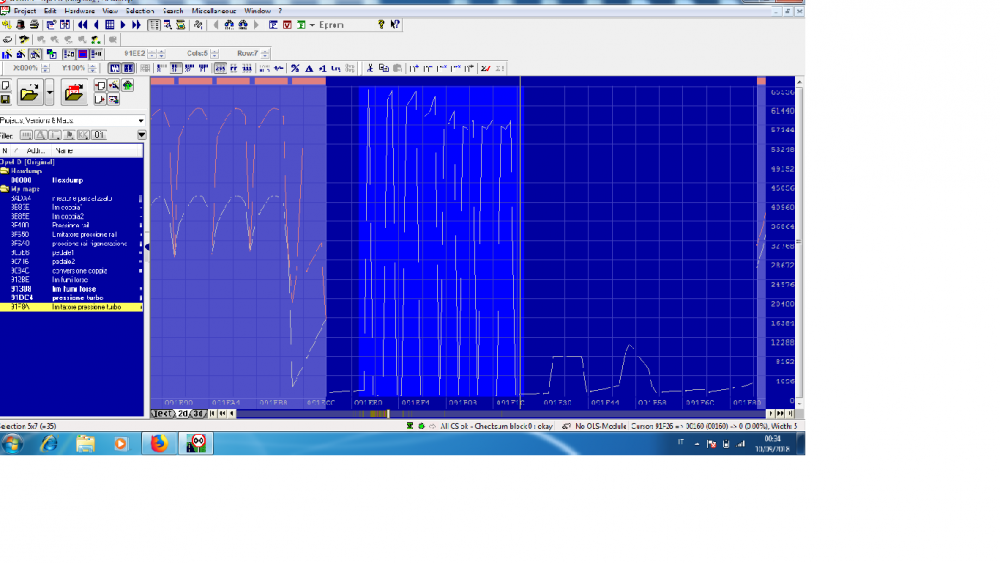Screen dimensions: 1000x563
Task: Toggle the 01 filter button
Action: pyautogui.click(x=99, y=135)
